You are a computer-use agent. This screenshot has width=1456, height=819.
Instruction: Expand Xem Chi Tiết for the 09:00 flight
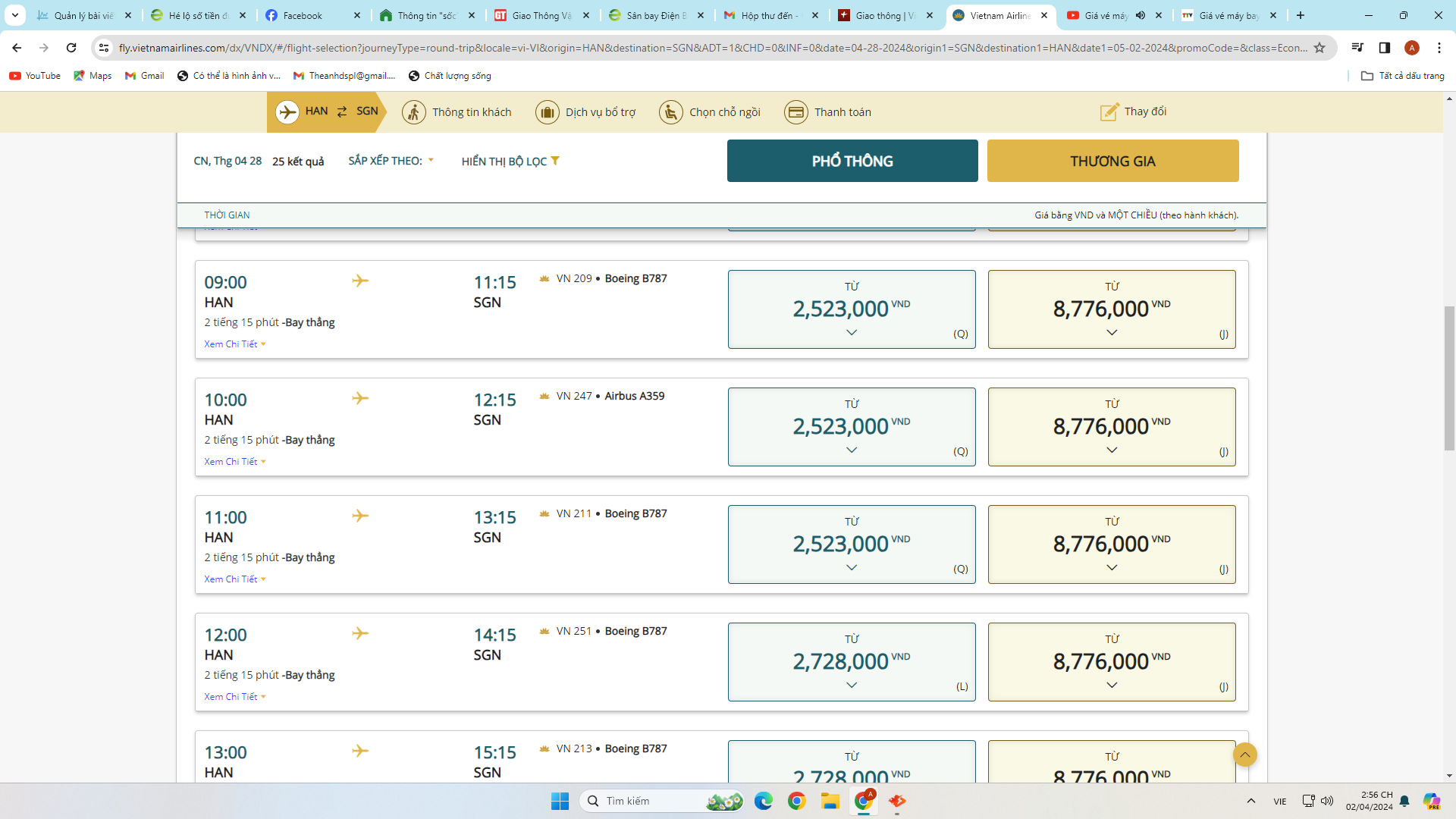(235, 344)
